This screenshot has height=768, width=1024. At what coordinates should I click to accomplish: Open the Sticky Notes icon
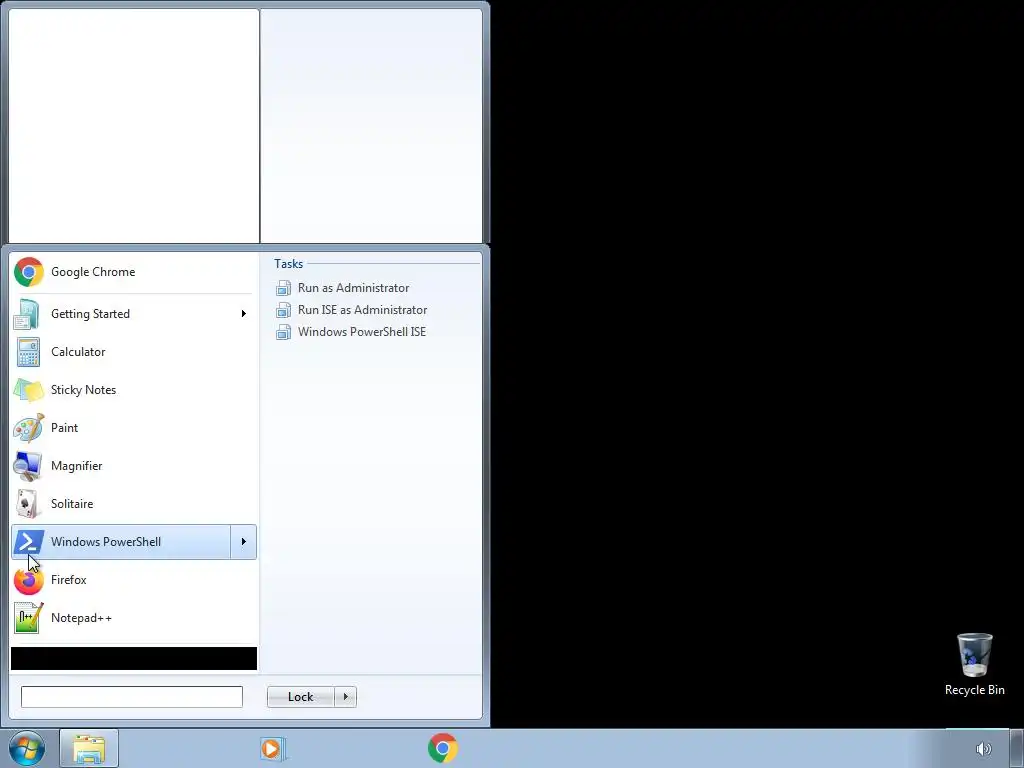pyautogui.click(x=28, y=390)
